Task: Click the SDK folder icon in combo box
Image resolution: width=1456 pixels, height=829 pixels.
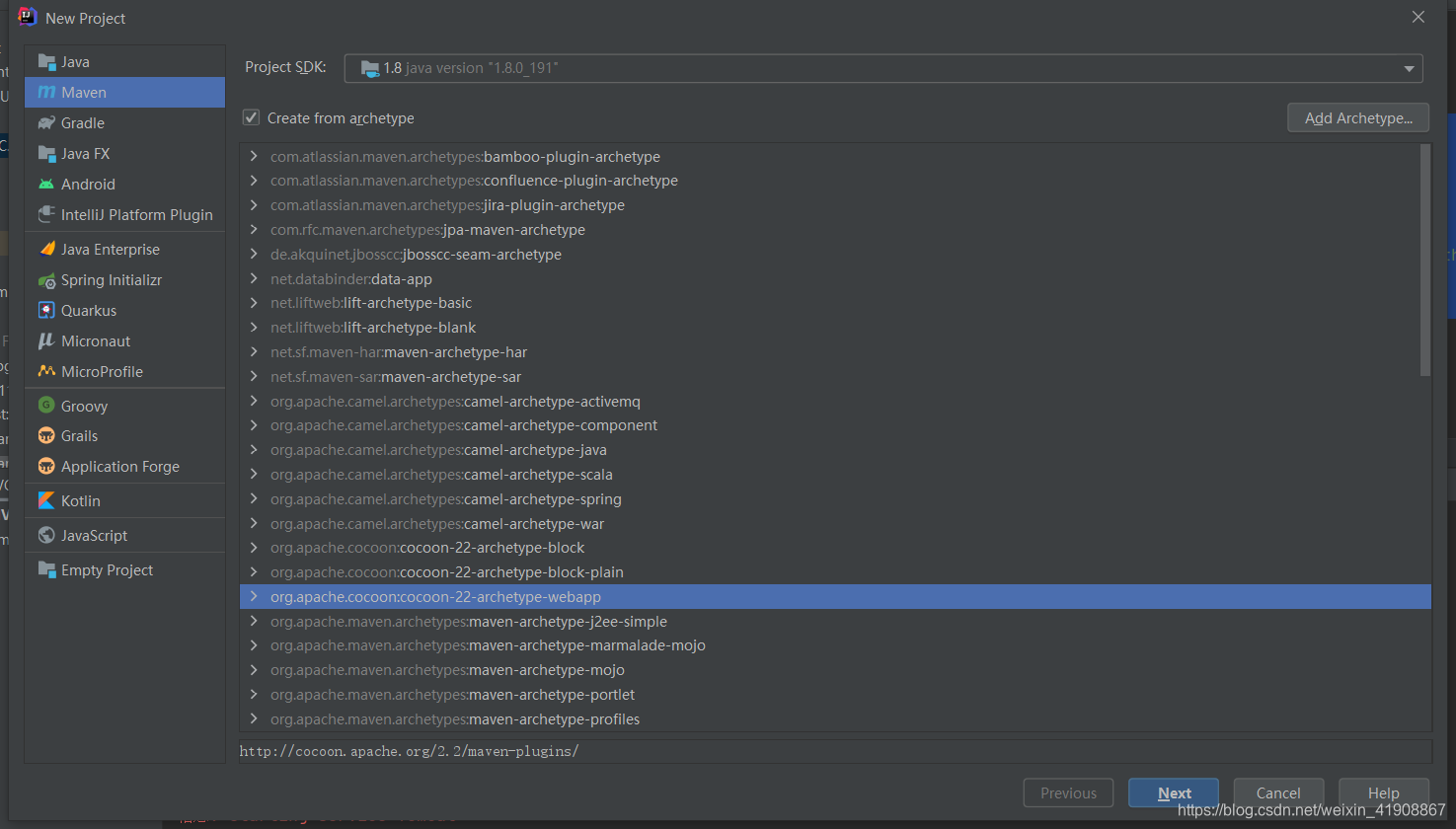Action: pos(370,68)
